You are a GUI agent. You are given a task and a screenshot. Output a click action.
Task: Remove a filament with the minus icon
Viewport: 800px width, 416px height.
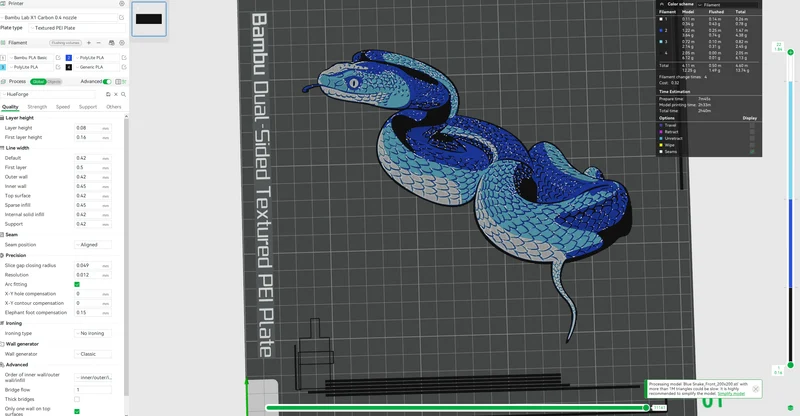click(98, 43)
